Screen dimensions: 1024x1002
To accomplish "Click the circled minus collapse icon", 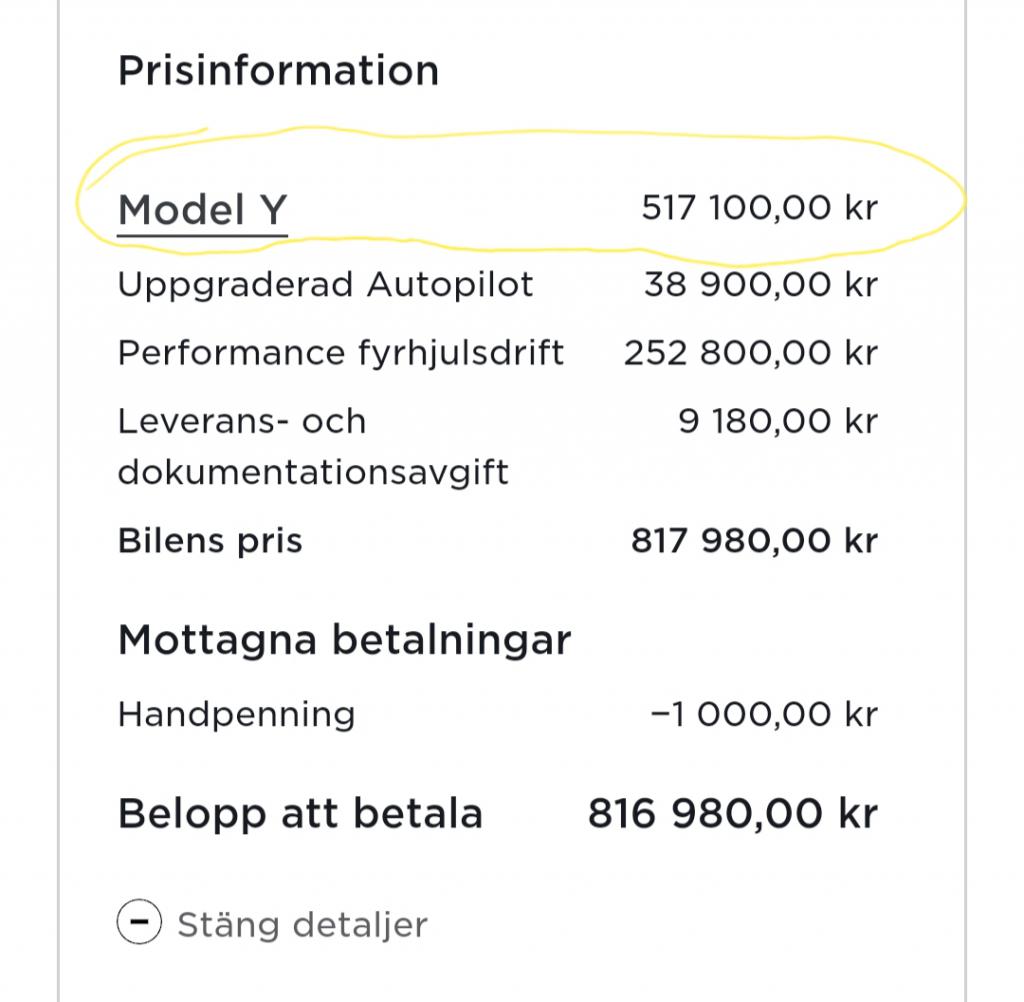I will coord(139,922).
